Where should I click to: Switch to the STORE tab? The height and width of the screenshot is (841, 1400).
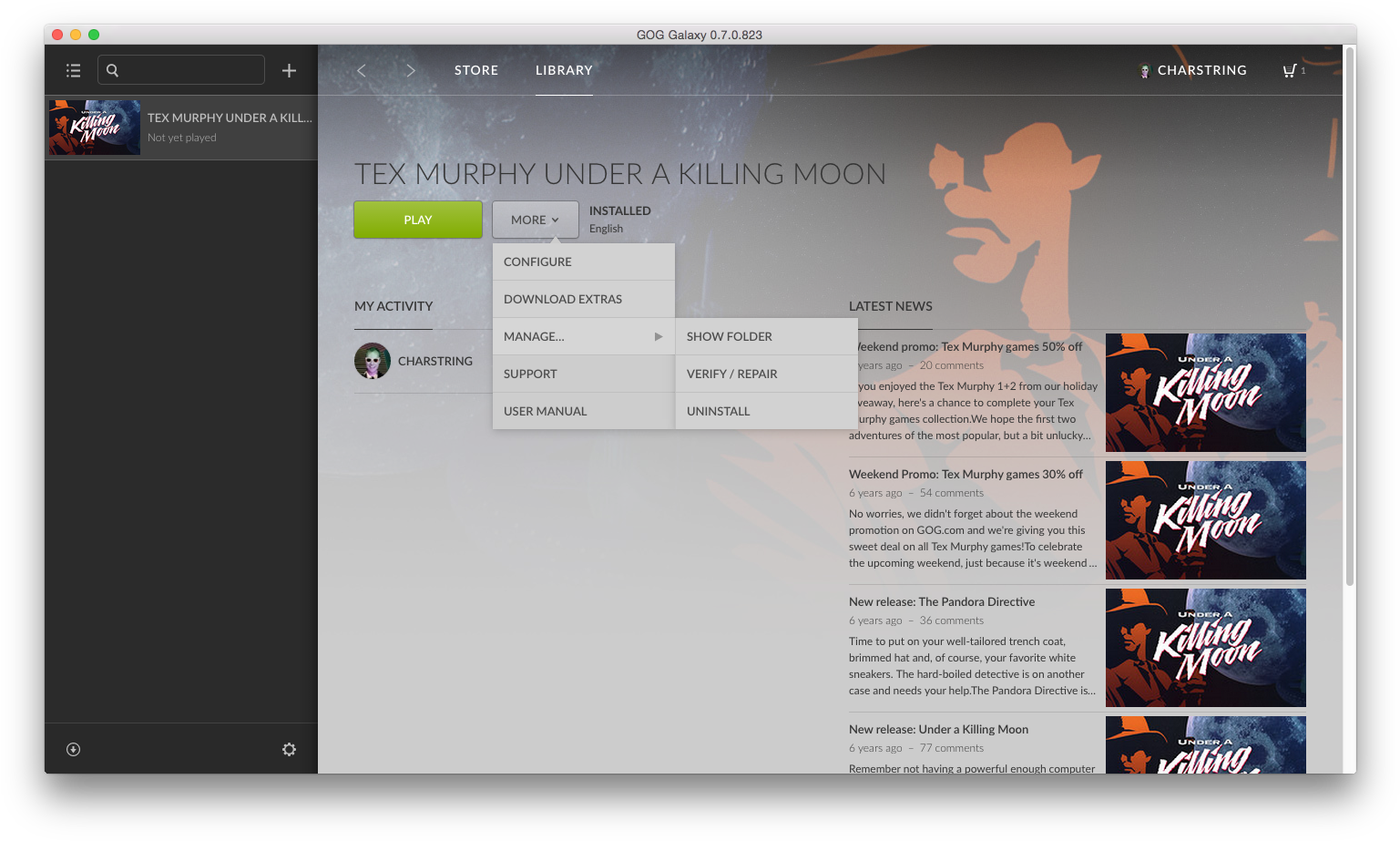coord(476,70)
